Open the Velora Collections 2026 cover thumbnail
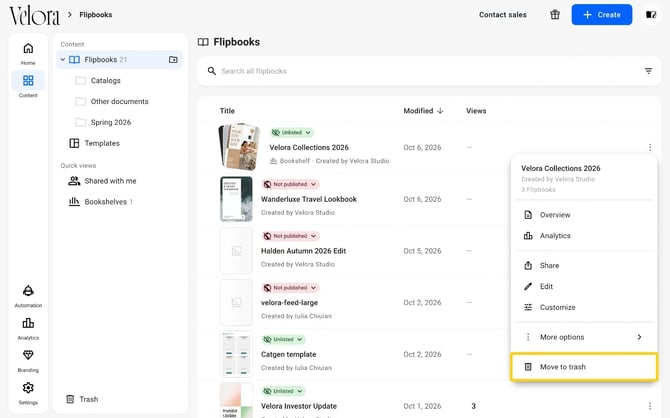This screenshot has width=670, height=418. [239, 147]
